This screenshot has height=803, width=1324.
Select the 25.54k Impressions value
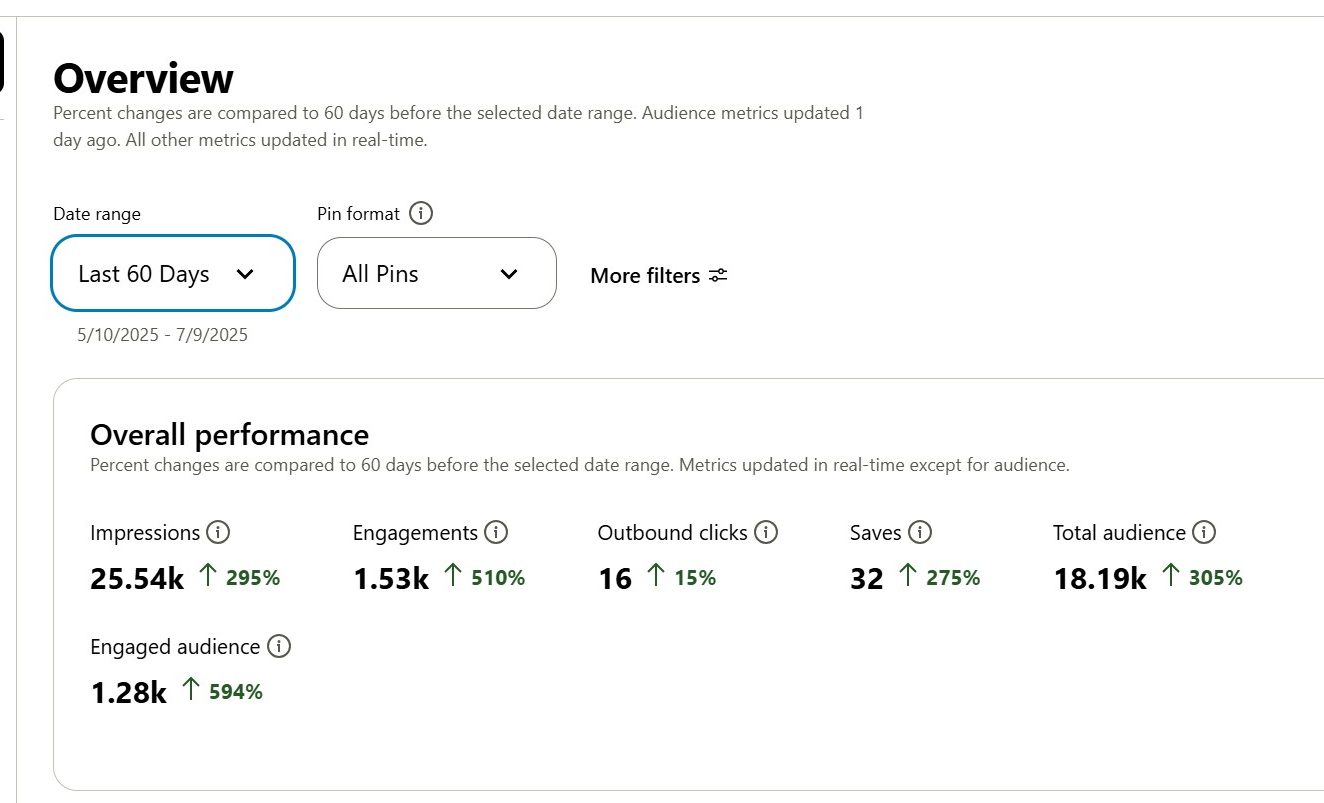pyautogui.click(x=136, y=579)
